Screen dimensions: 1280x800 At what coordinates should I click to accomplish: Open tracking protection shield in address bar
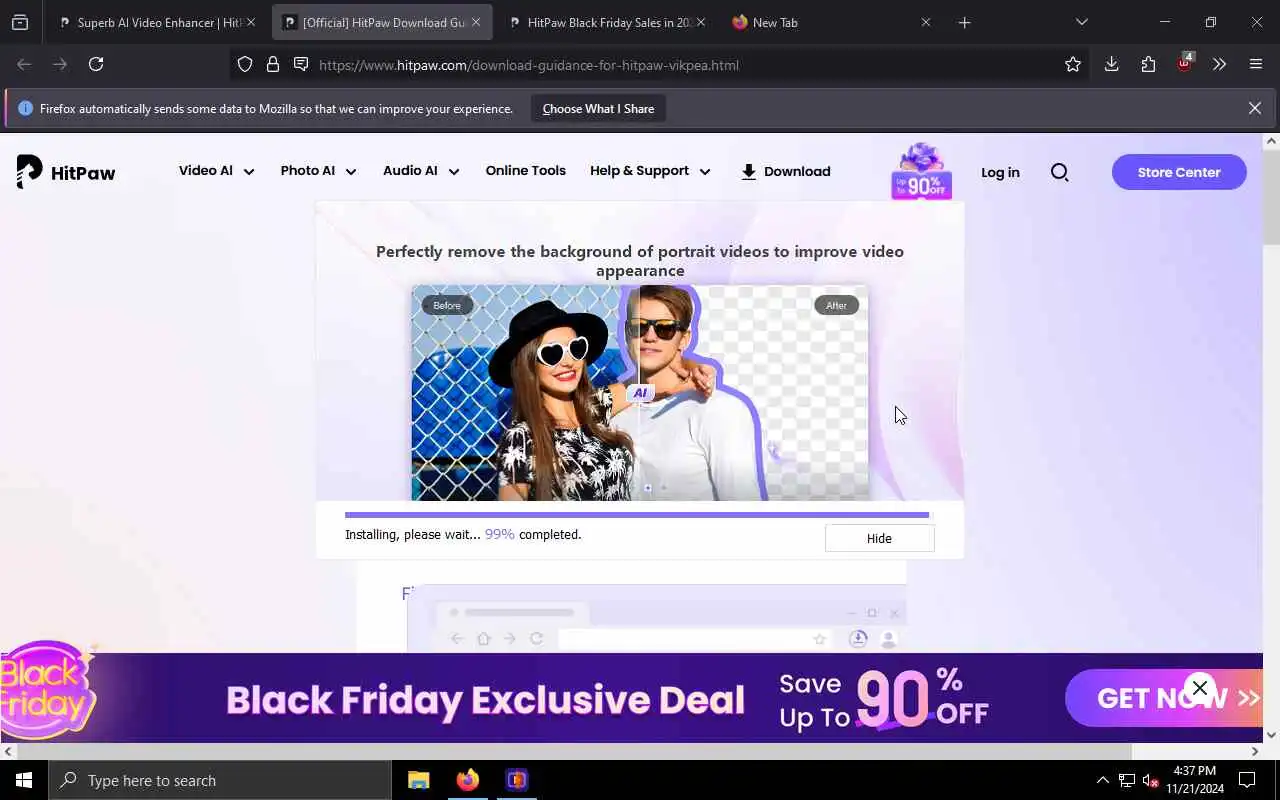245,64
